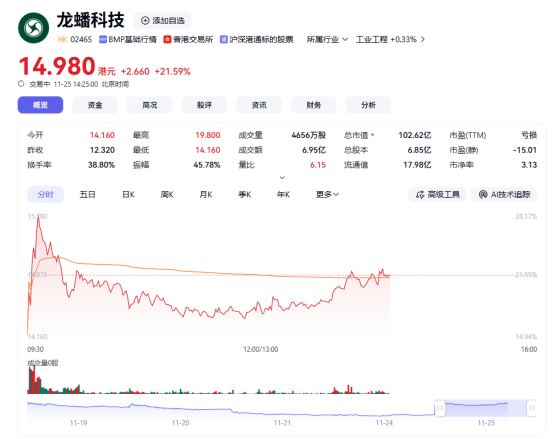The height and width of the screenshot is (439, 554).
Task: Toggle the 总市值 dropdown arrow
Action: pyautogui.click(x=372, y=135)
